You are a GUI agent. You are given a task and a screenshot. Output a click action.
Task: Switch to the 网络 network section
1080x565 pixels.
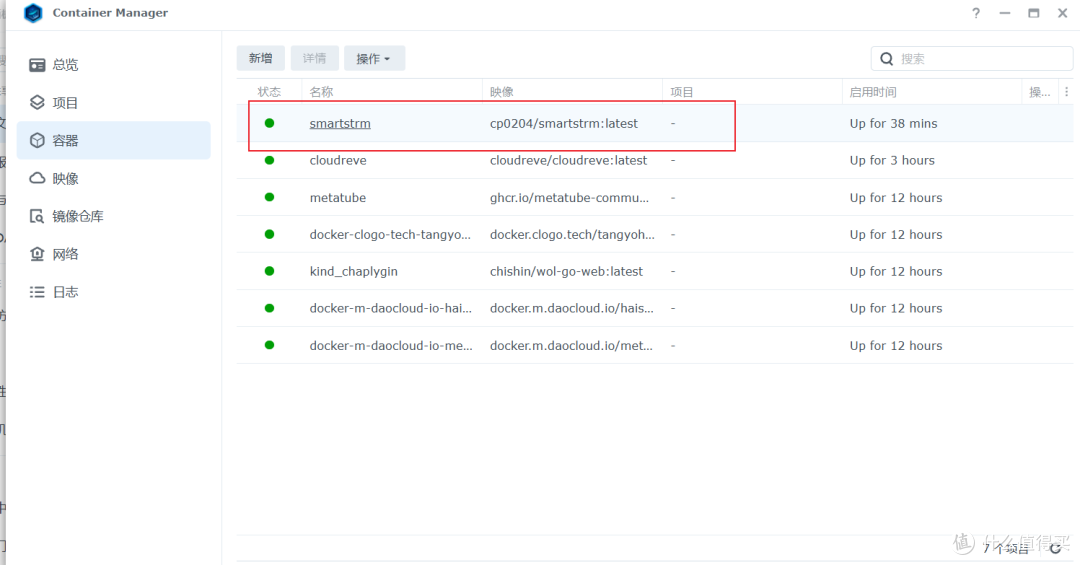[114, 254]
